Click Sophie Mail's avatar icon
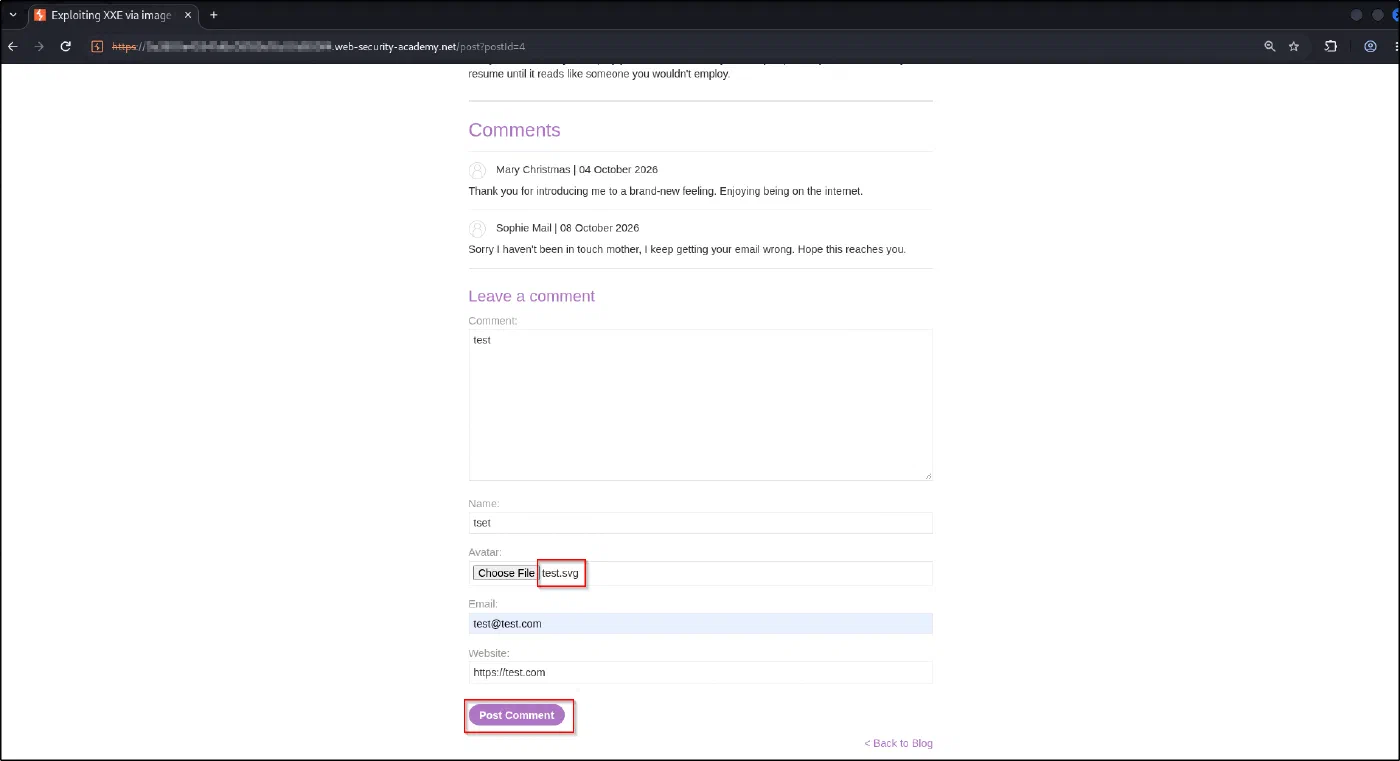Image resolution: width=1400 pixels, height=761 pixels. [x=477, y=228]
